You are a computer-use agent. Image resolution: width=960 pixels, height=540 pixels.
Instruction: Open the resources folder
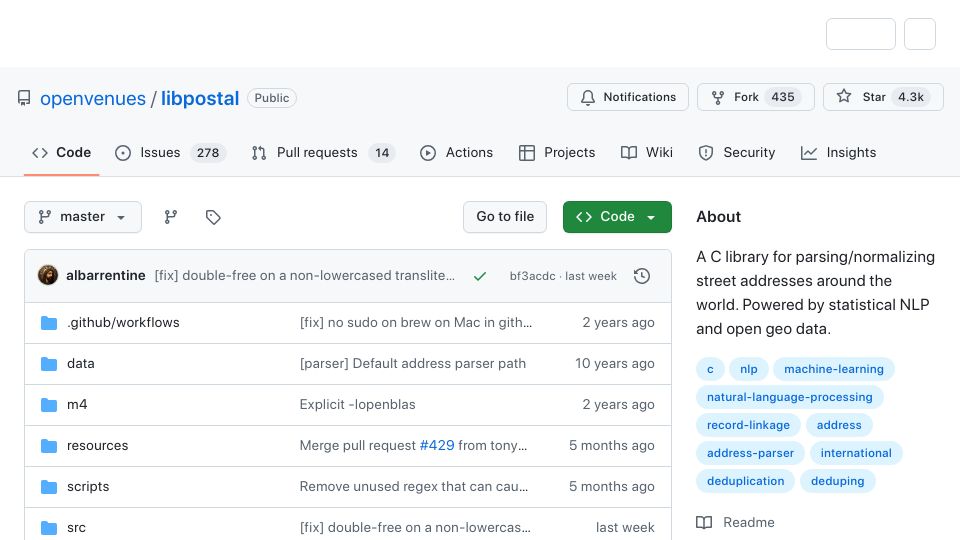[x=97, y=446]
